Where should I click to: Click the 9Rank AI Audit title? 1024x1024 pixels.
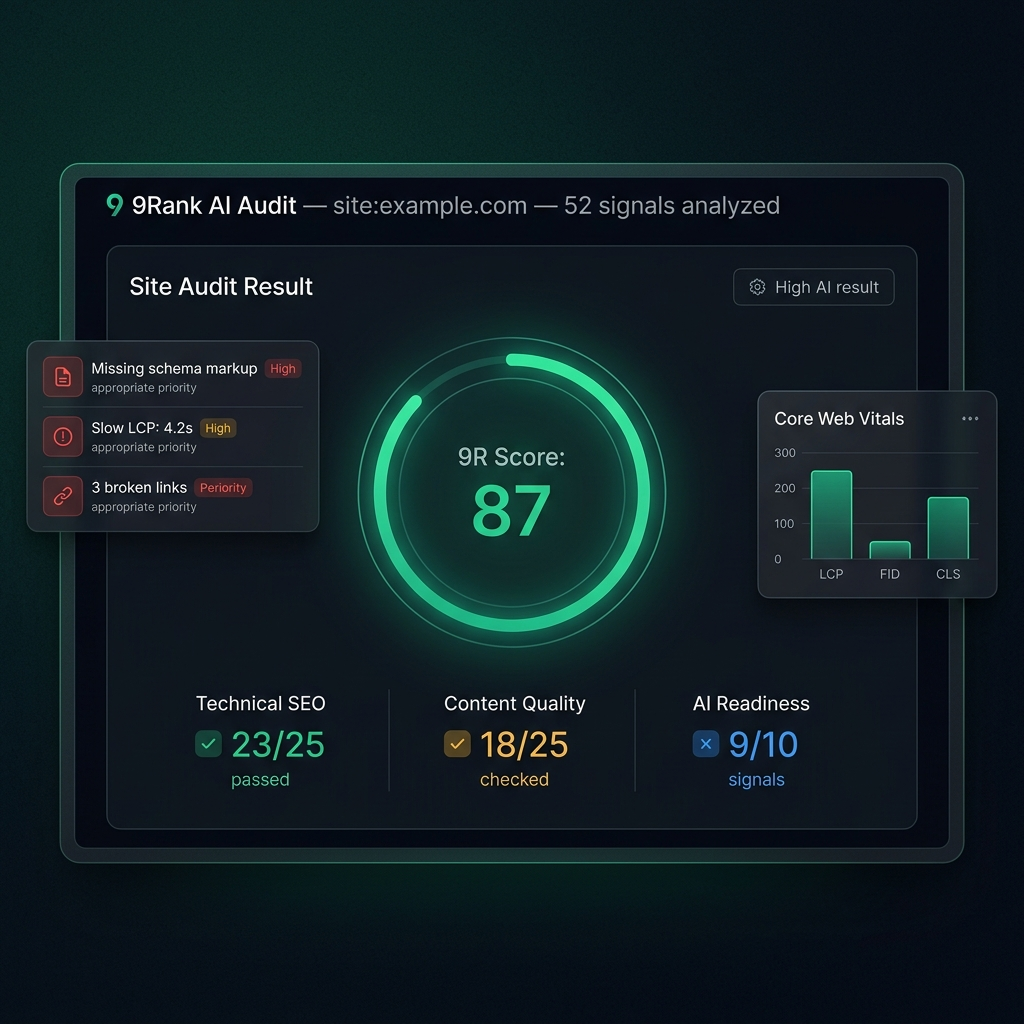pyautogui.click(x=214, y=206)
